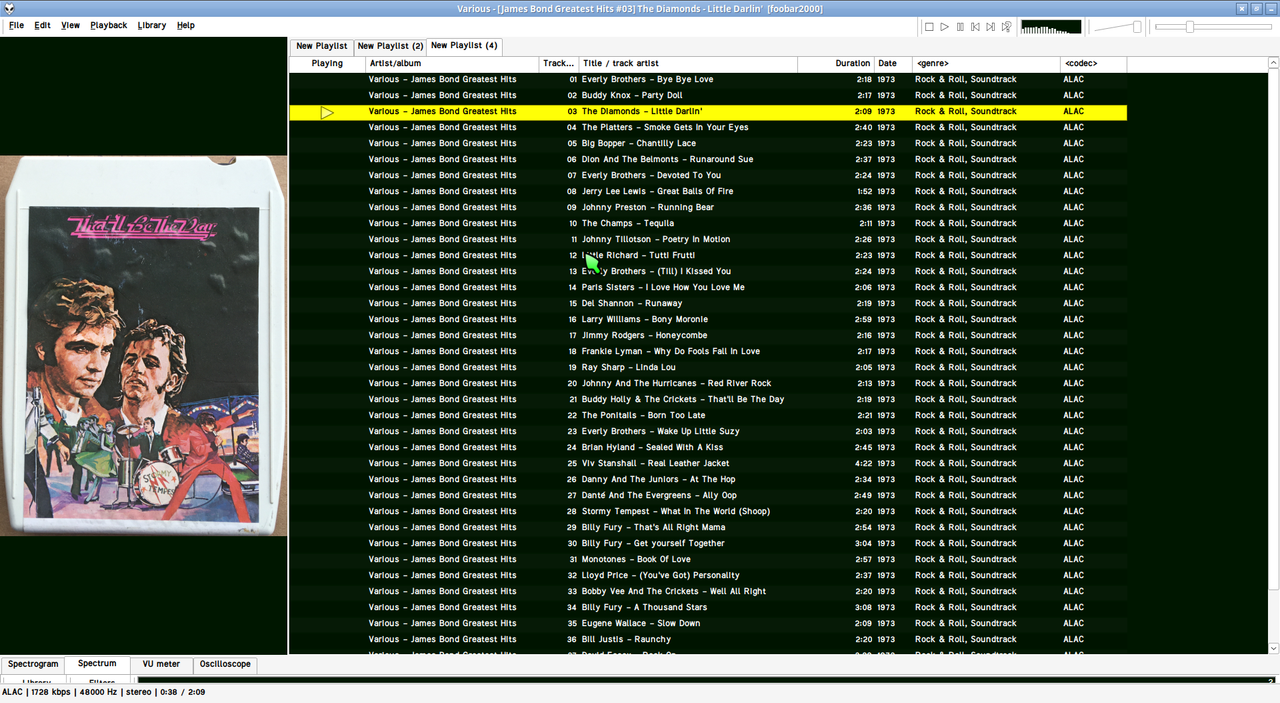Open the Playback menu
The width and height of the screenshot is (1280, 703).
(x=109, y=25)
